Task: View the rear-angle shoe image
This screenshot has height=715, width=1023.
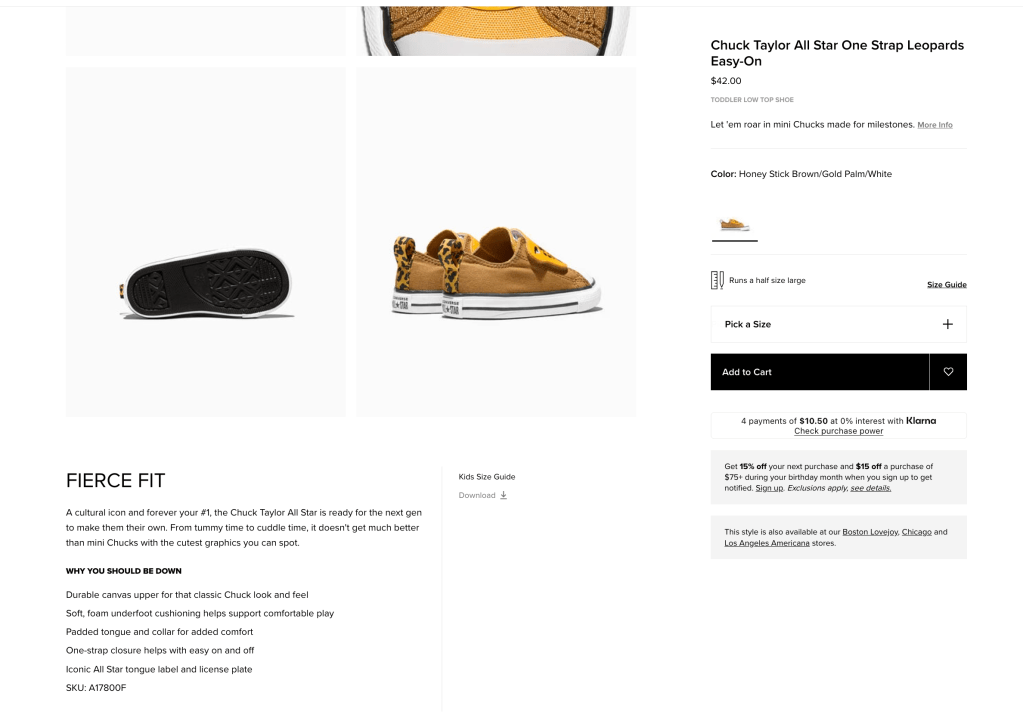Action: click(x=496, y=242)
